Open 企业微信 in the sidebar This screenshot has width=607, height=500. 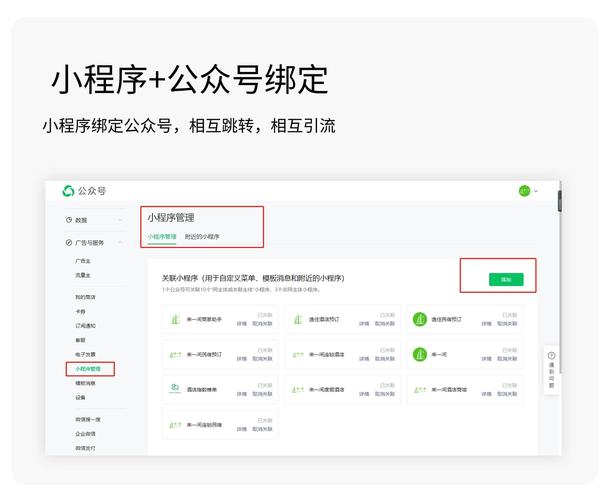coord(86,434)
